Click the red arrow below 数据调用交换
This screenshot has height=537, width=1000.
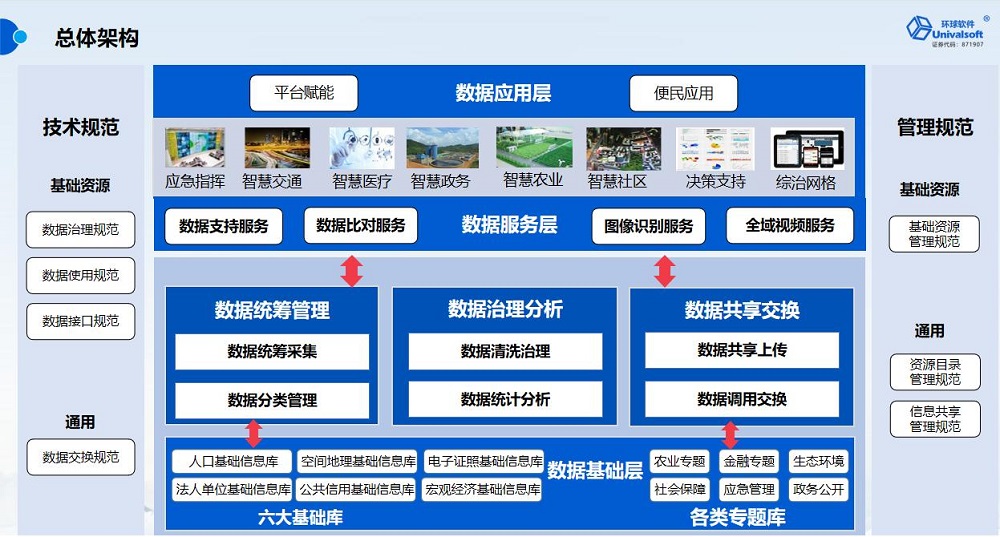pos(730,434)
